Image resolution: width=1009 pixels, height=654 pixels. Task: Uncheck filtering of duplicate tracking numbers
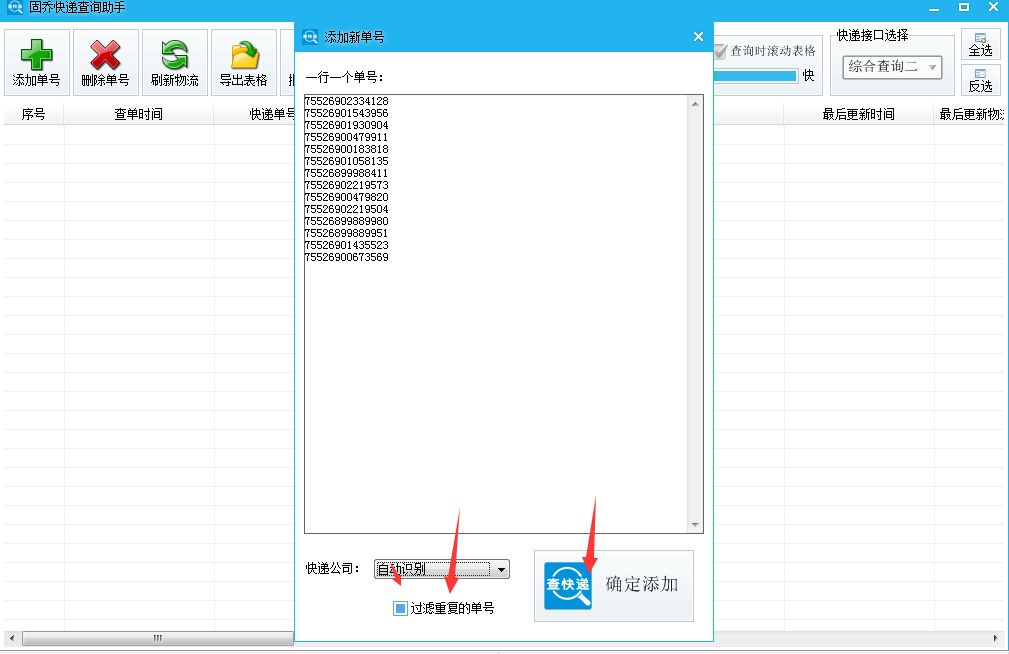(x=398, y=607)
